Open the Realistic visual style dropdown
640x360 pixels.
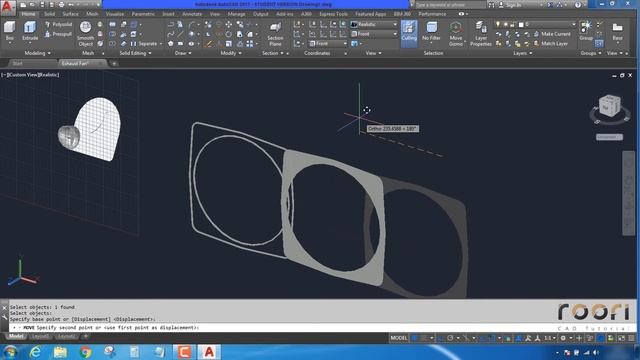(374, 24)
